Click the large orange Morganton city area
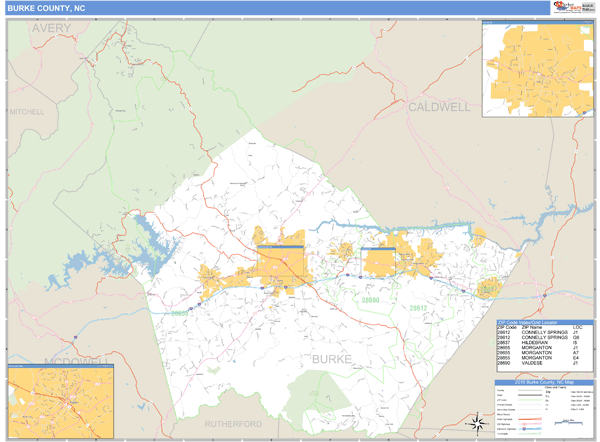This screenshot has height=442, width=600. [x=280, y=265]
